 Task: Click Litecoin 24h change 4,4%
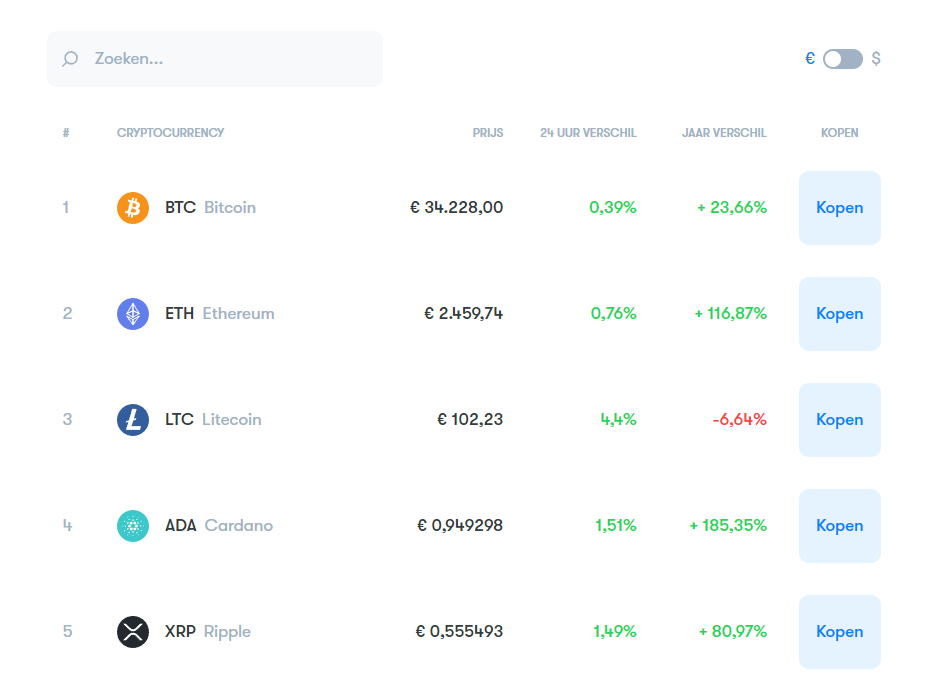(x=619, y=420)
